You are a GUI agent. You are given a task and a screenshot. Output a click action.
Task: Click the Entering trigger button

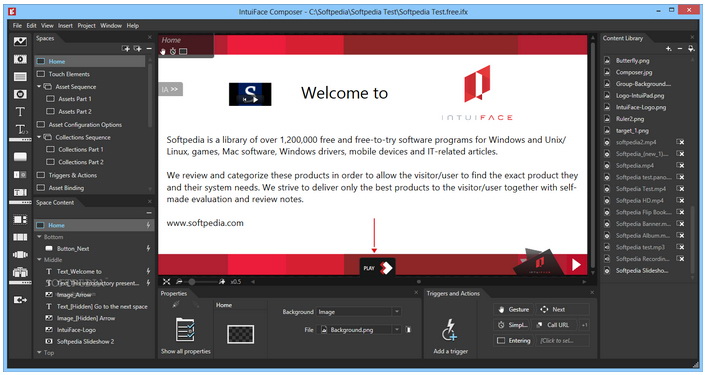[x=513, y=341]
